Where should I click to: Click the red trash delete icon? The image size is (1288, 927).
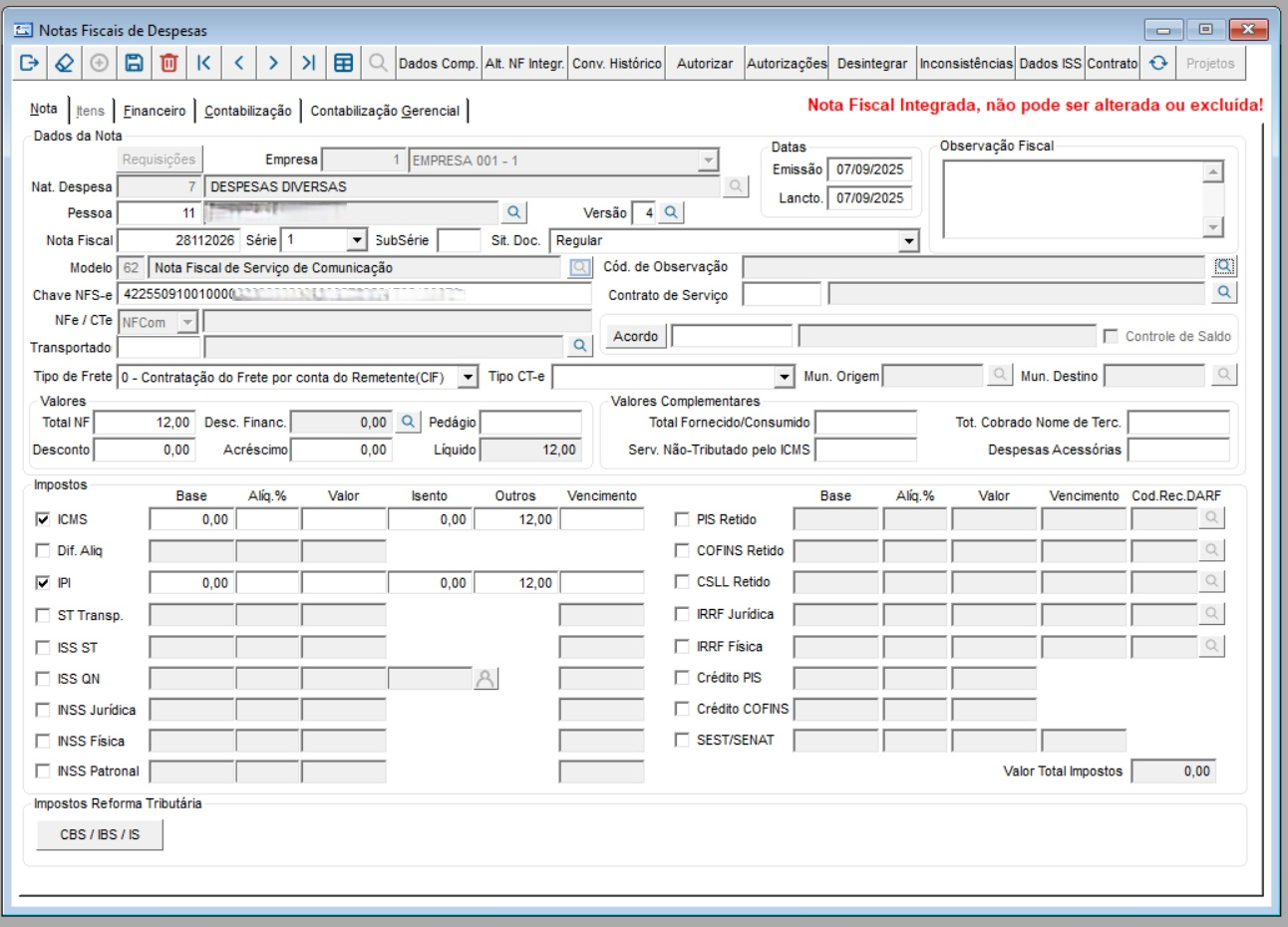(168, 63)
